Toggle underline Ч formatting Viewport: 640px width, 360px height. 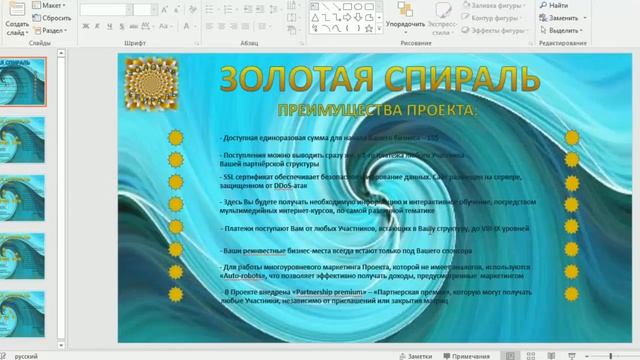(x=109, y=27)
